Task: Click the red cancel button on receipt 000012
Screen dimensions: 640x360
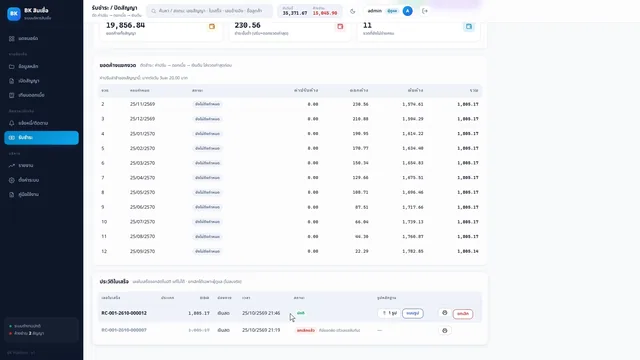Action: click(463, 313)
